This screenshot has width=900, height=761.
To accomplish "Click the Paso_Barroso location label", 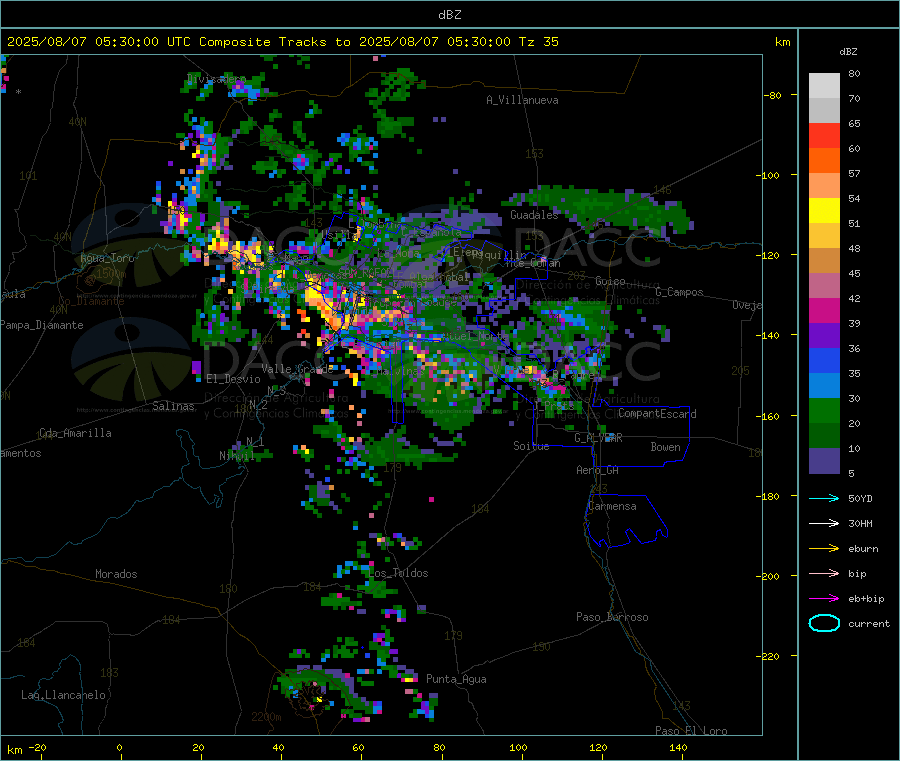I will 612,617.
